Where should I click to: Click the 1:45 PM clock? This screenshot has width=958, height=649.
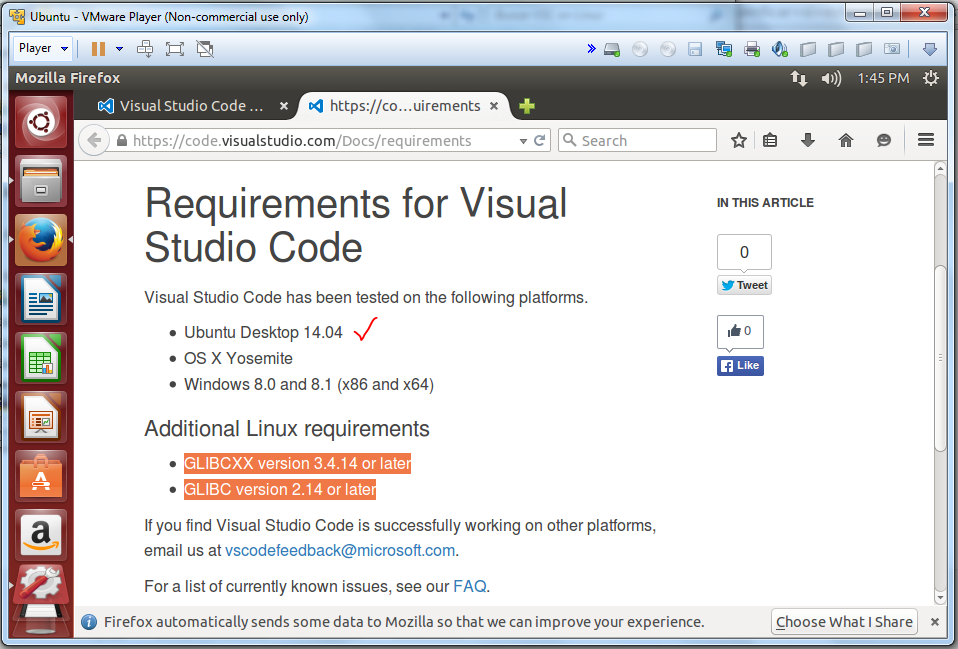[x=883, y=78]
